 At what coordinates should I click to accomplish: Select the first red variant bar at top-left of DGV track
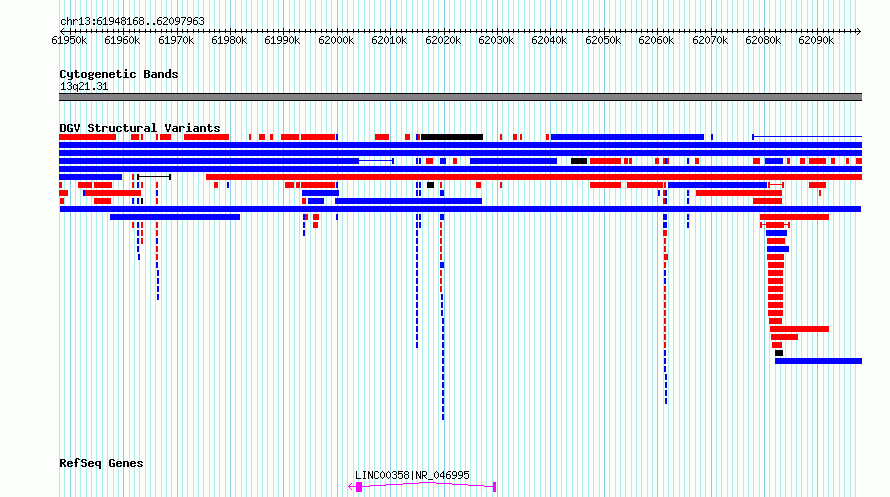[x=87, y=137]
